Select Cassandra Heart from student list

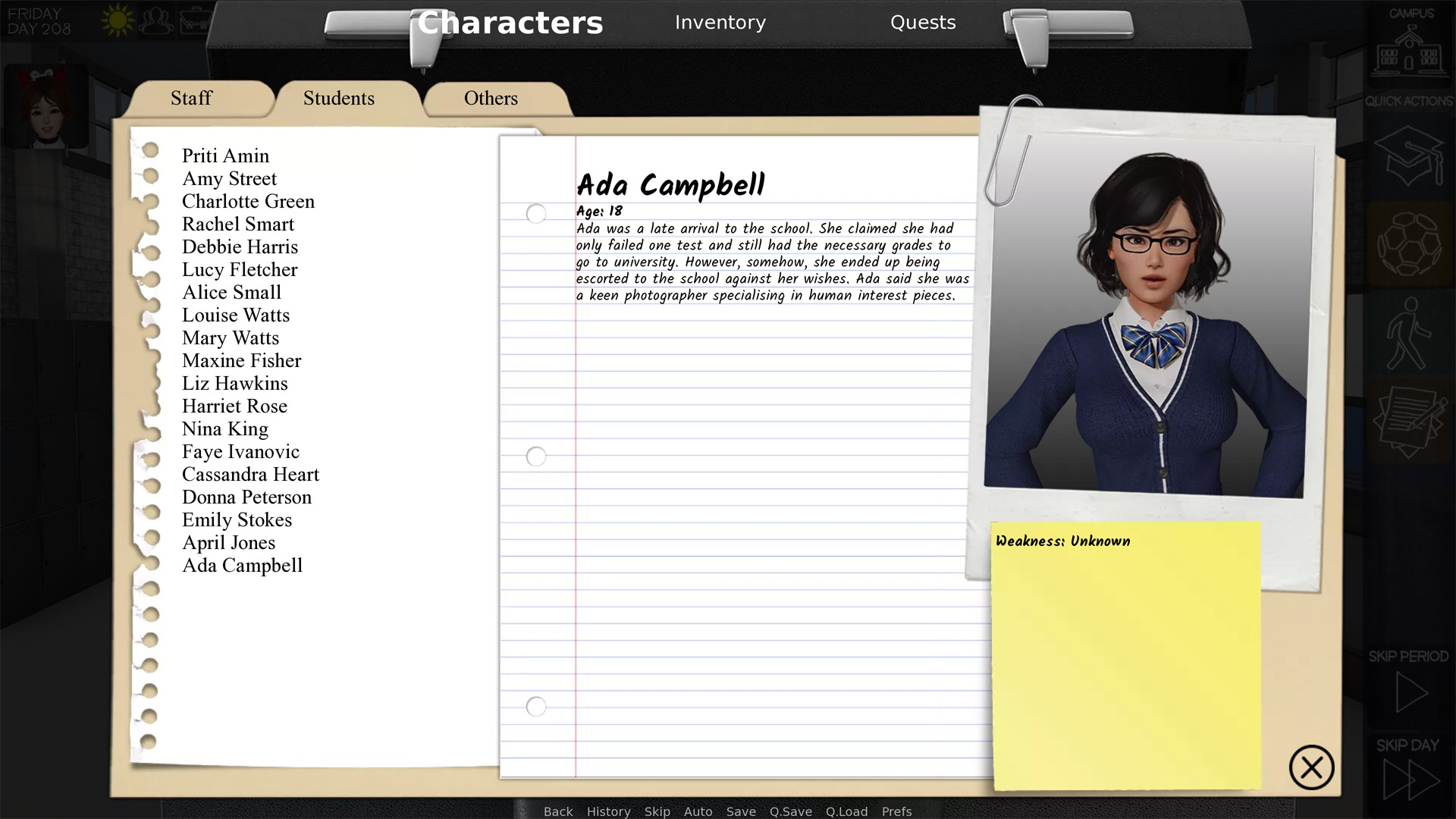(250, 475)
